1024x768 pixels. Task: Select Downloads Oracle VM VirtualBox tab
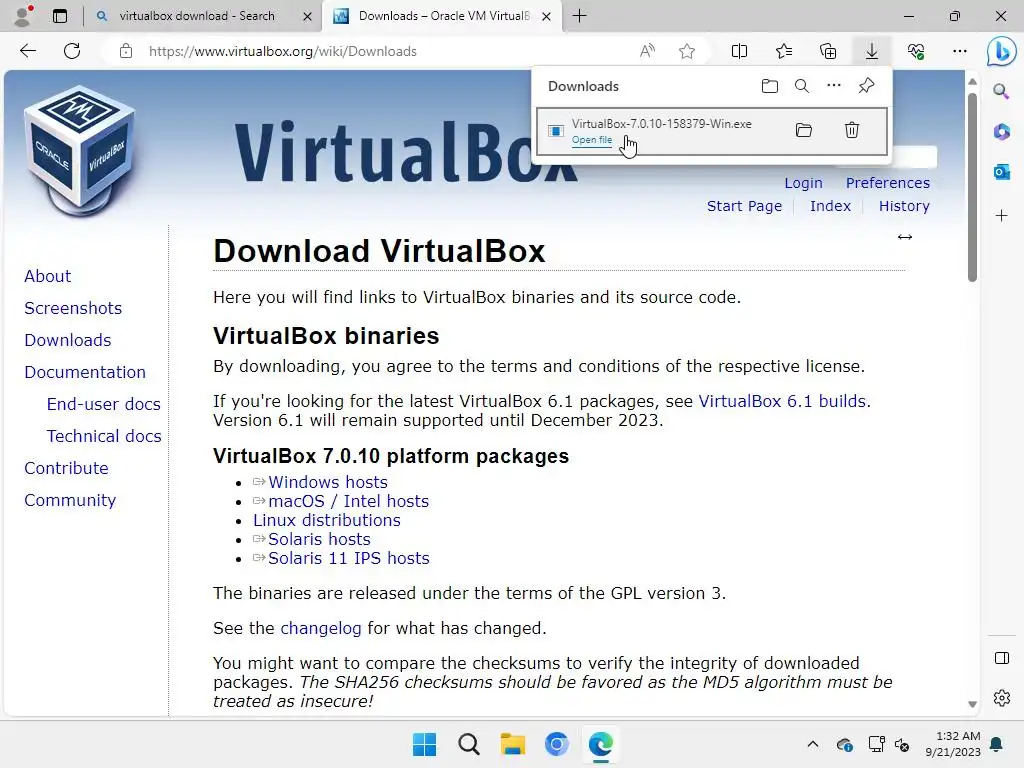pyautogui.click(x=443, y=16)
